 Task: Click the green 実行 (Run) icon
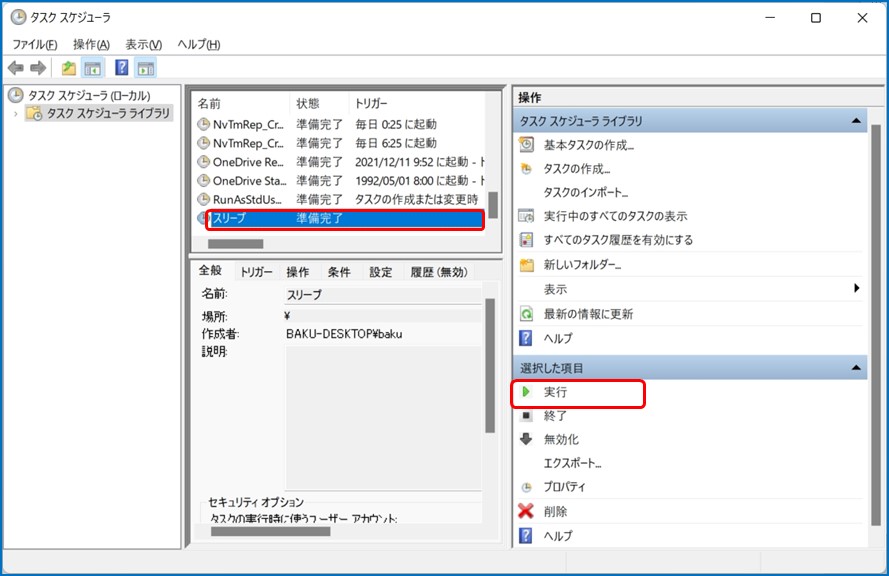(527, 393)
